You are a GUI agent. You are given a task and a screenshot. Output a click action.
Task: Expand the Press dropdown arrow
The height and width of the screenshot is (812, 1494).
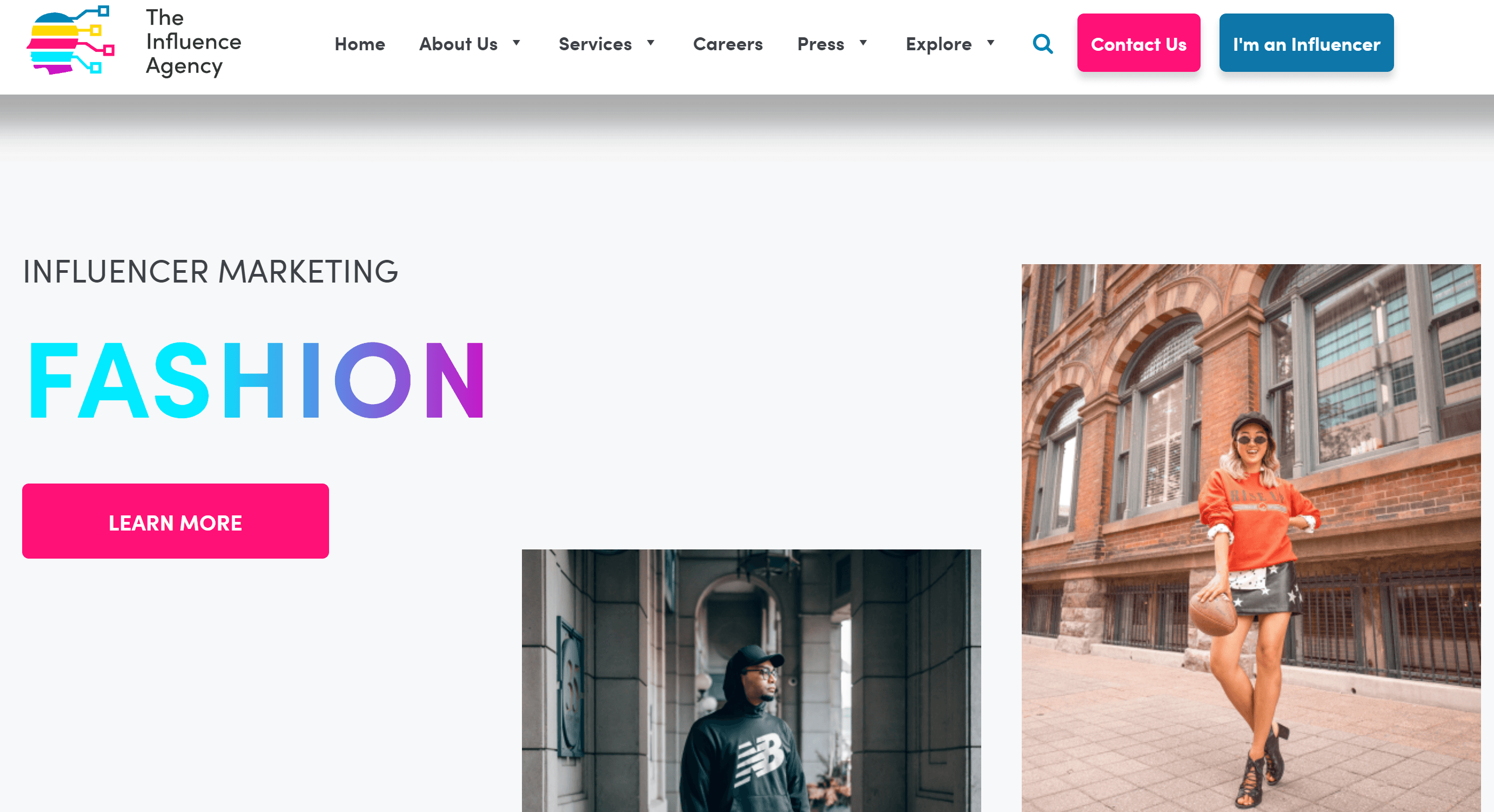tap(863, 43)
